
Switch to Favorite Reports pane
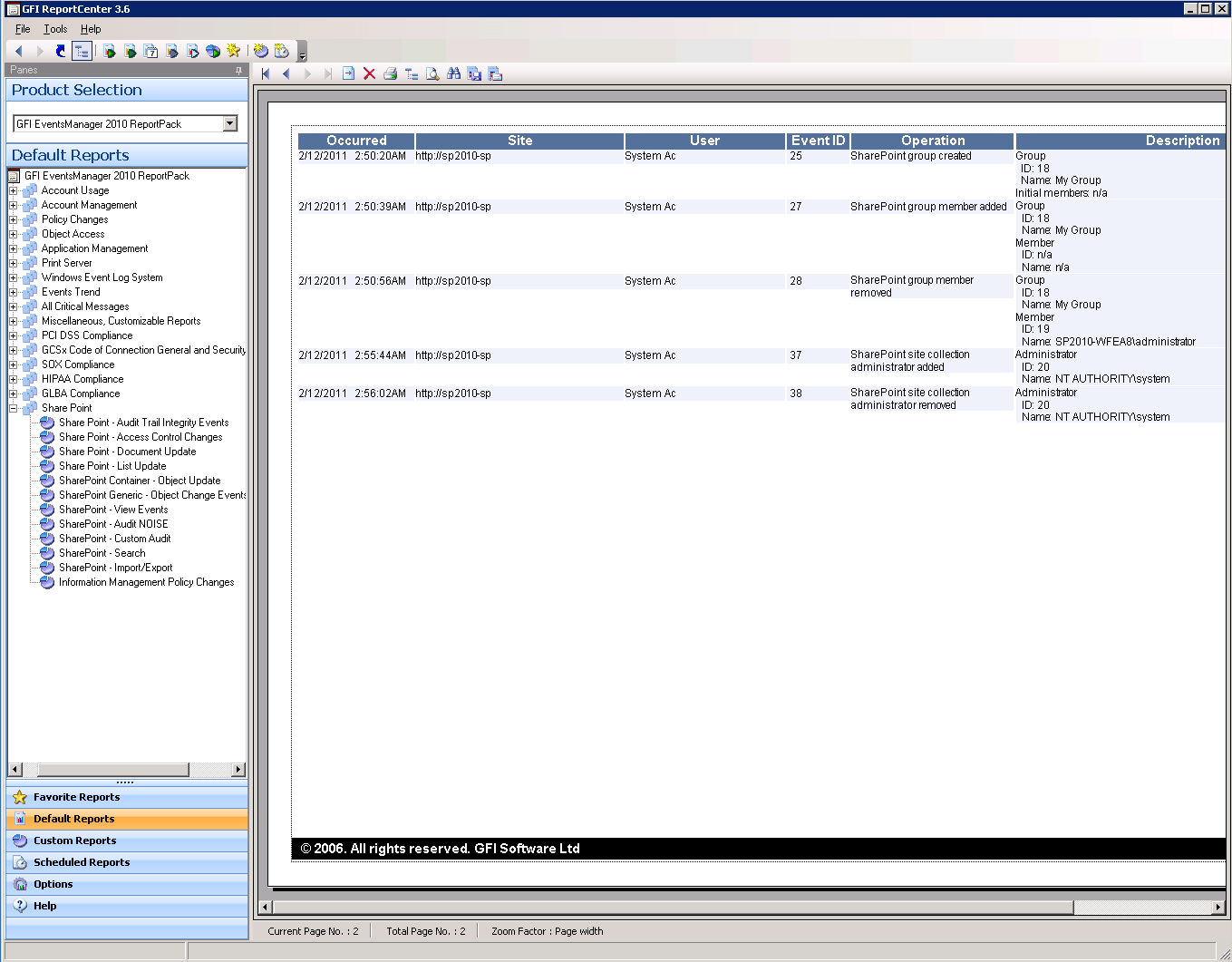(x=127, y=797)
